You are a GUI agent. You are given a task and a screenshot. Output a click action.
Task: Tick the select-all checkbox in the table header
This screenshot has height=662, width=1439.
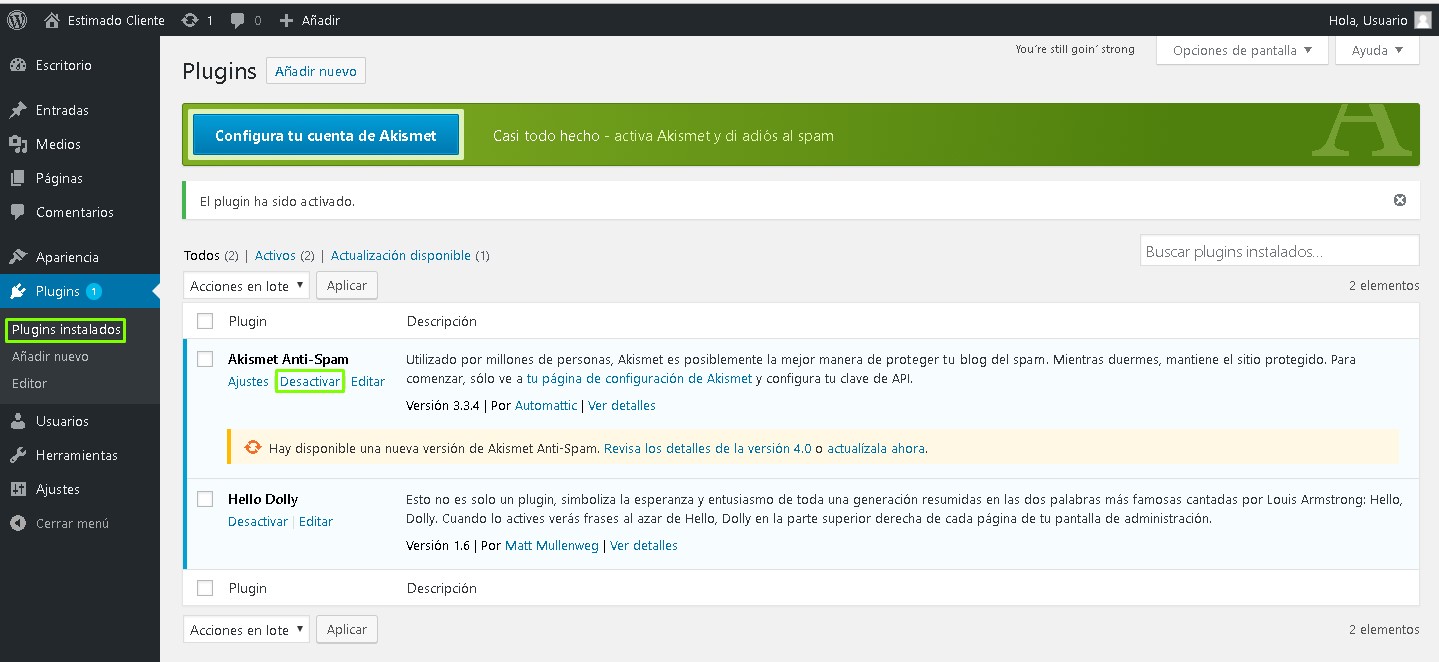tap(205, 321)
